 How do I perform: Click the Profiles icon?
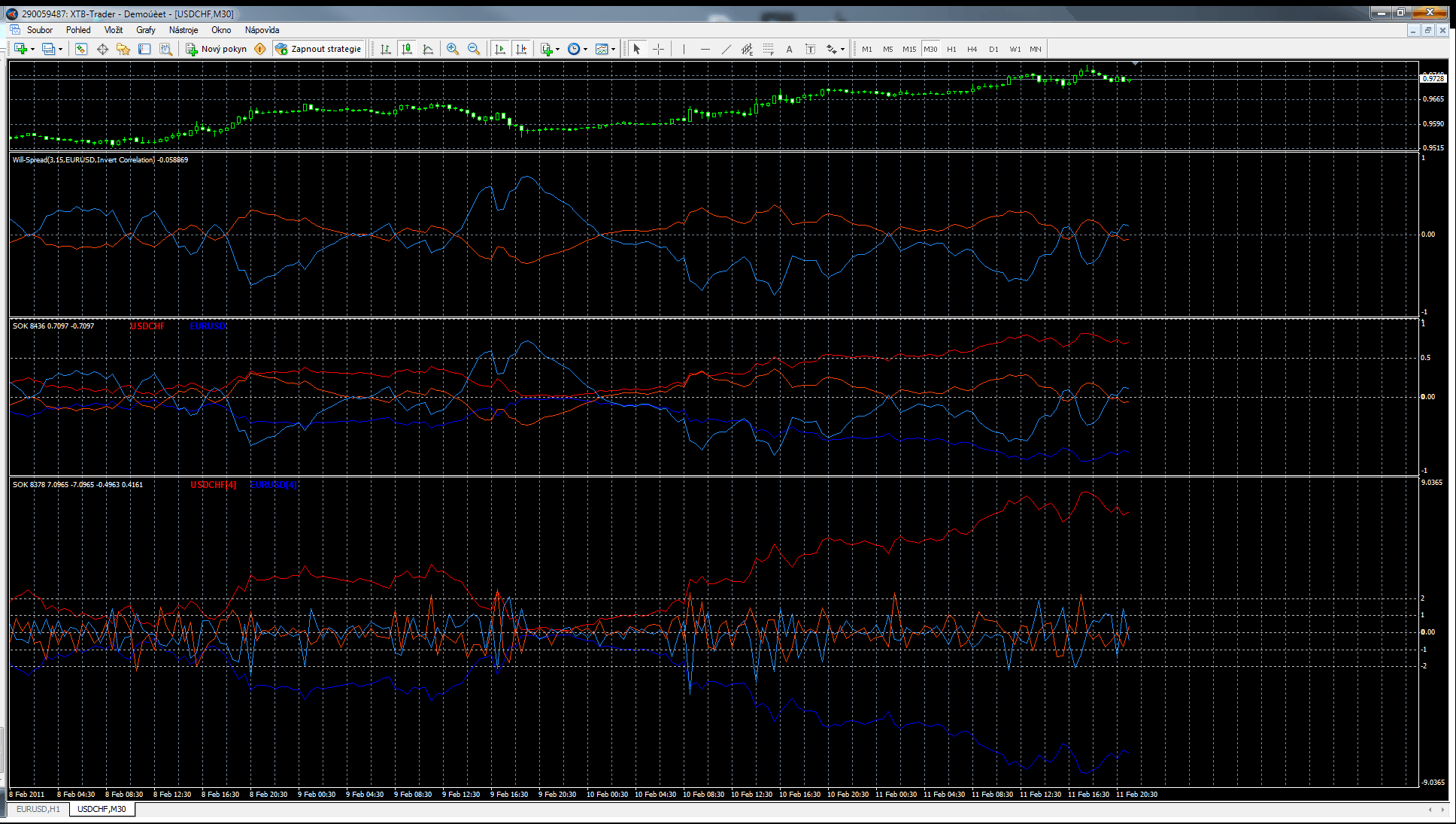point(48,49)
